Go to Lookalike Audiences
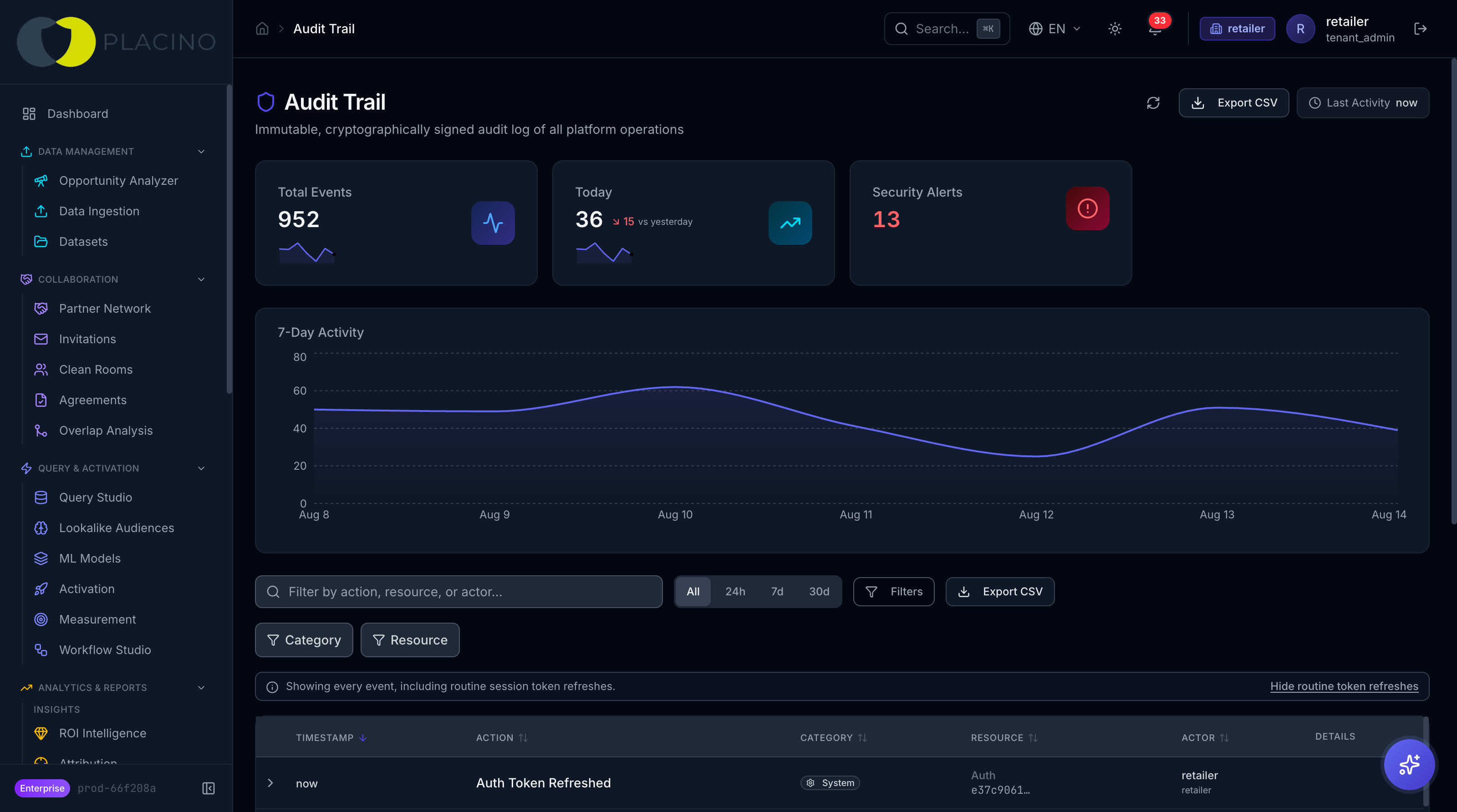Screen dimensions: 1457x812 (117, 528)
